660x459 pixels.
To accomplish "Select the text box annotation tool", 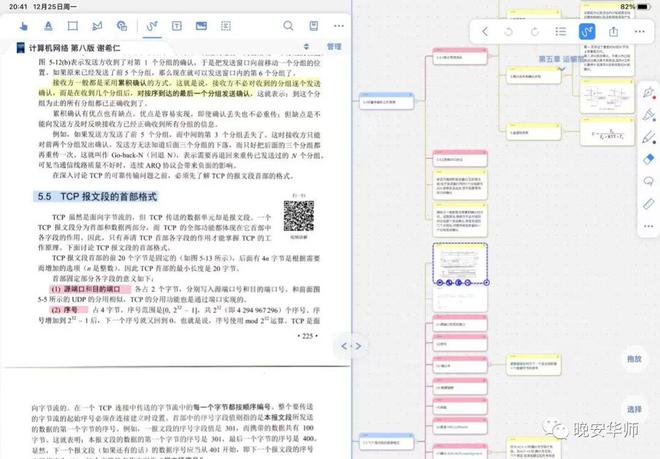I will [177, 26].
